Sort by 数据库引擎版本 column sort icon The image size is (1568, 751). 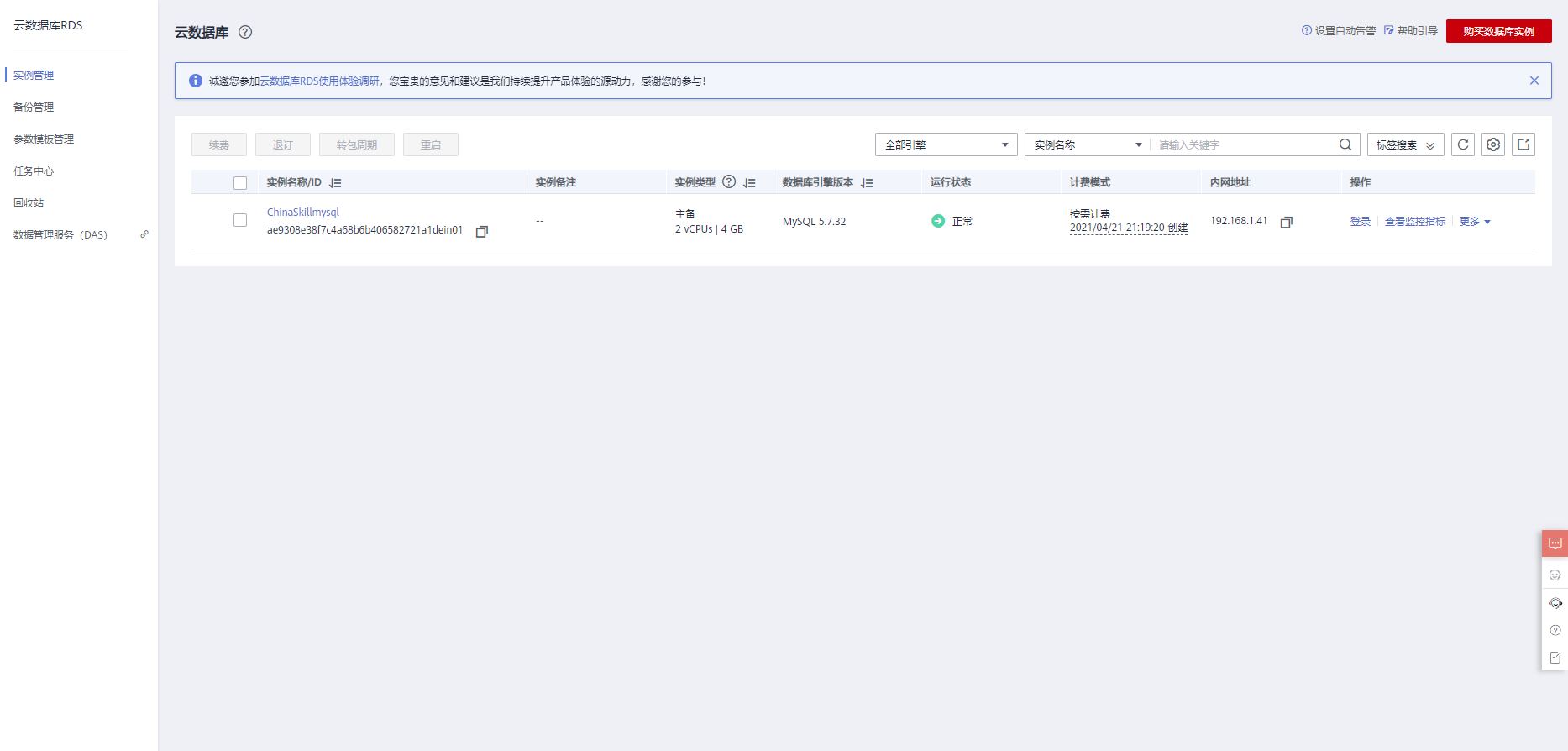click(867, 182)
